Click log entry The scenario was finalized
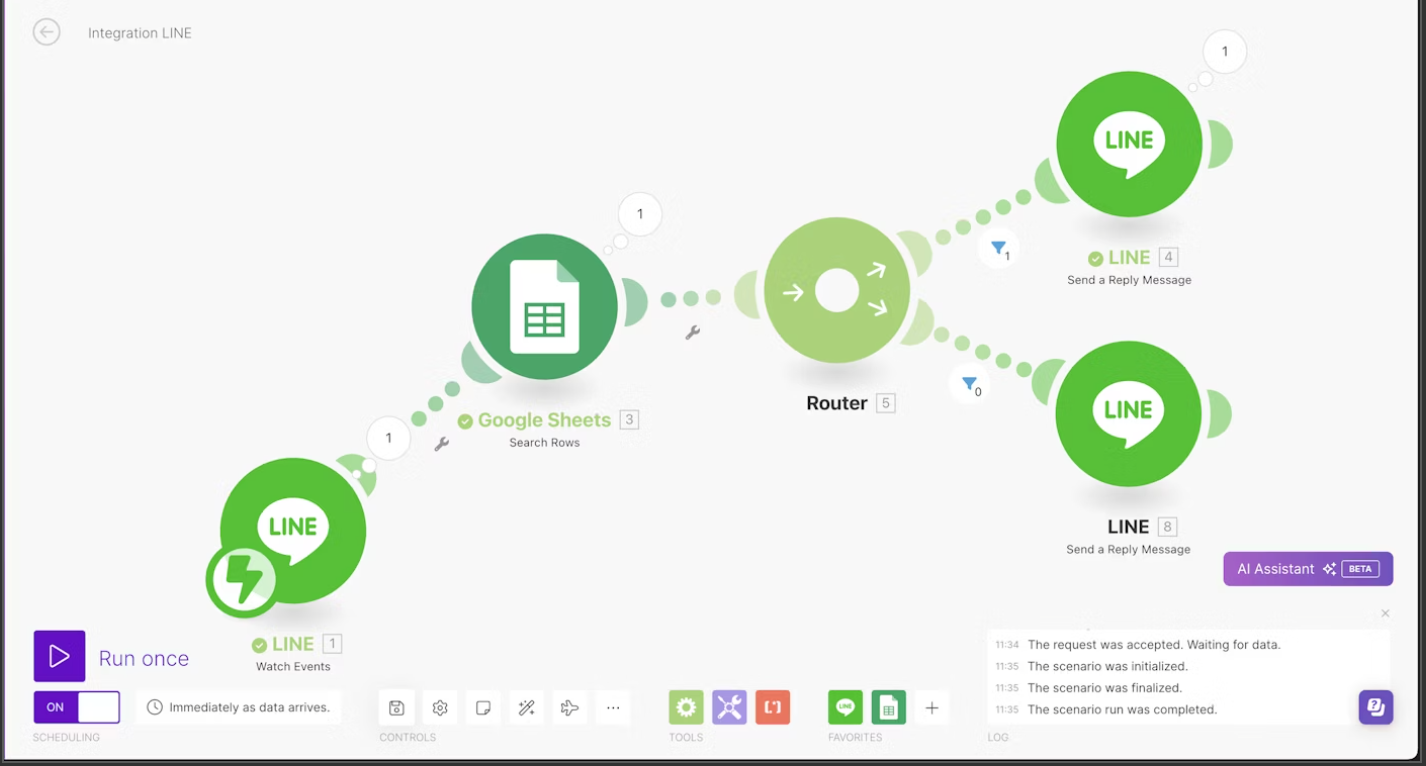Viewport: 1426px width, 766px height. 1105,688
